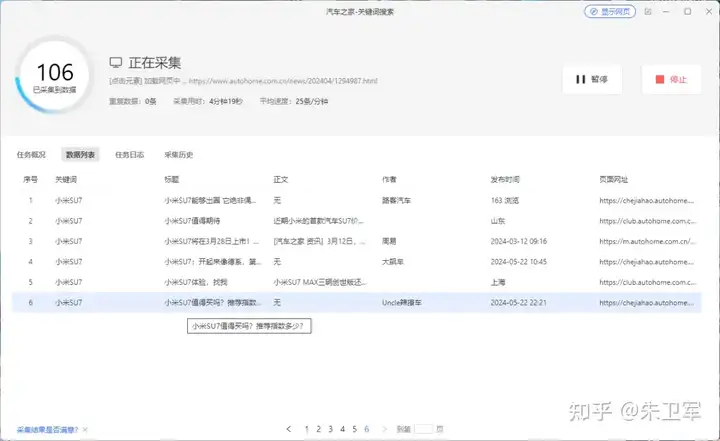Click author cell 路客汽车

pos(396,201)
